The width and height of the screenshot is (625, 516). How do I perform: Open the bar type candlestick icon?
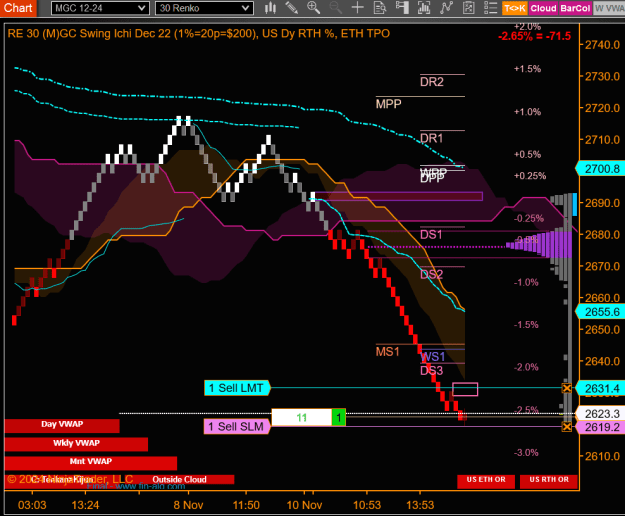coord(270,8)
